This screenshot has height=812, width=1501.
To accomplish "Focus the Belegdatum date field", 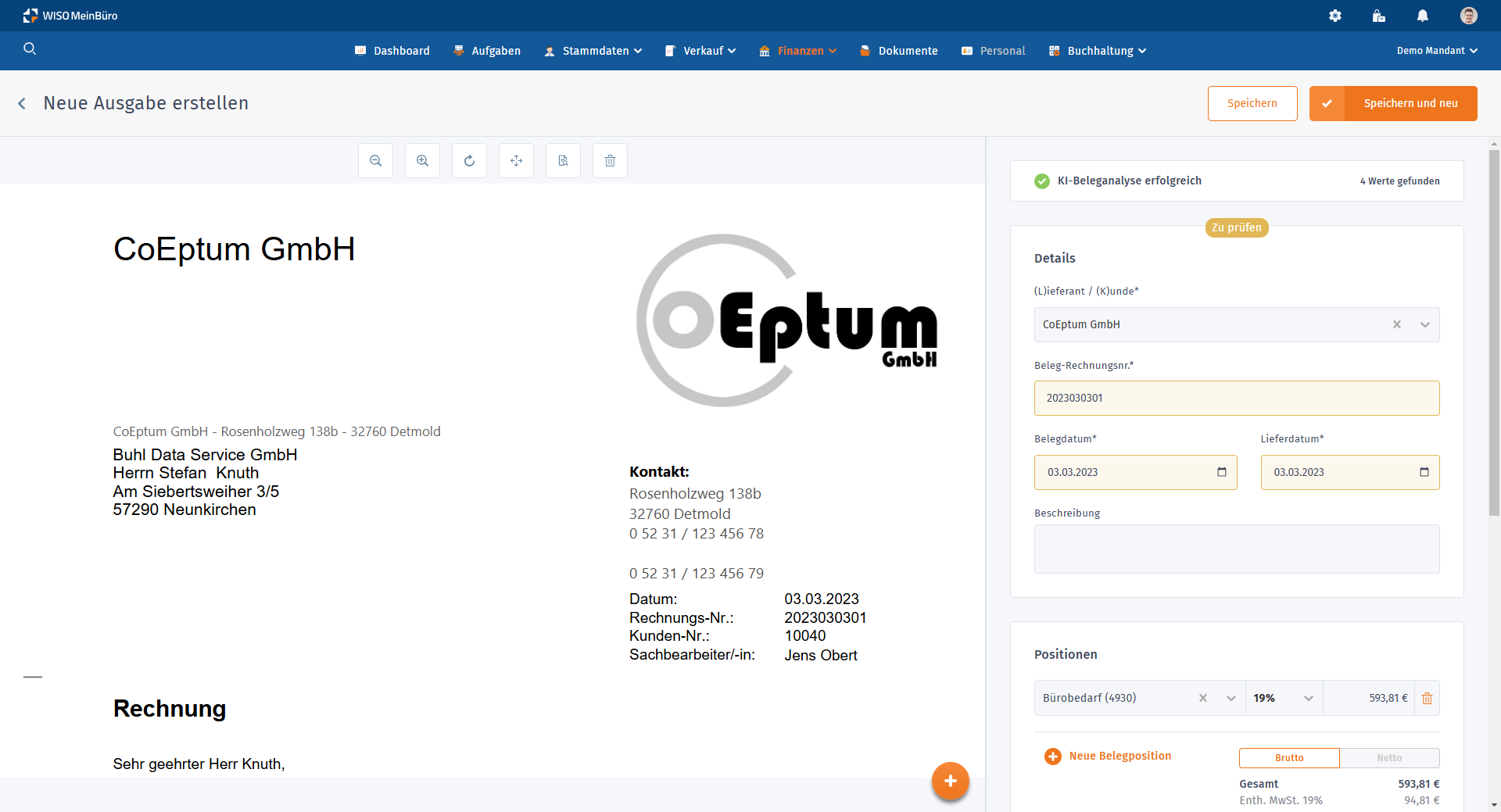I will point(1136,472).
